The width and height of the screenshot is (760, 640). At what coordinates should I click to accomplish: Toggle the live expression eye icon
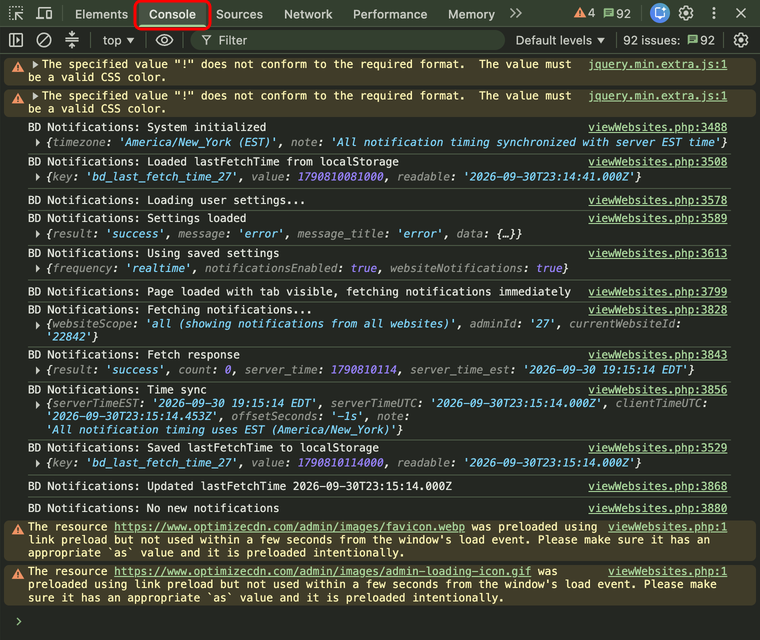tap(164, 40)
